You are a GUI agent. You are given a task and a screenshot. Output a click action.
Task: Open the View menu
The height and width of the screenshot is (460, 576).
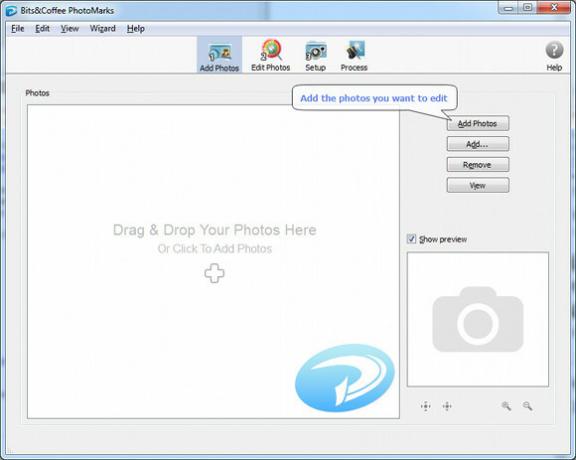[70, 29]
